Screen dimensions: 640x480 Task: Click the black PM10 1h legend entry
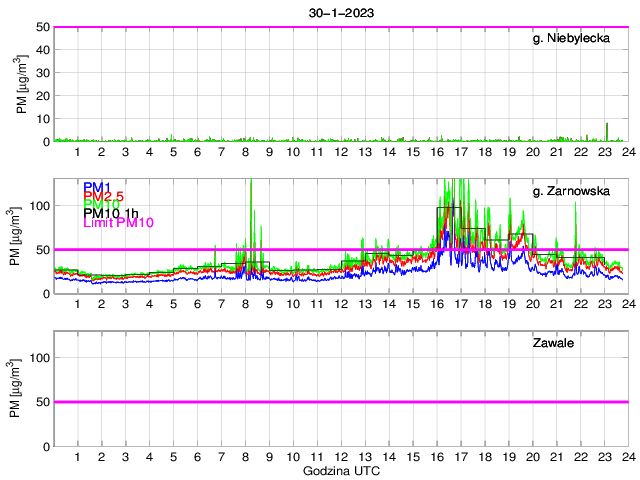112,213
